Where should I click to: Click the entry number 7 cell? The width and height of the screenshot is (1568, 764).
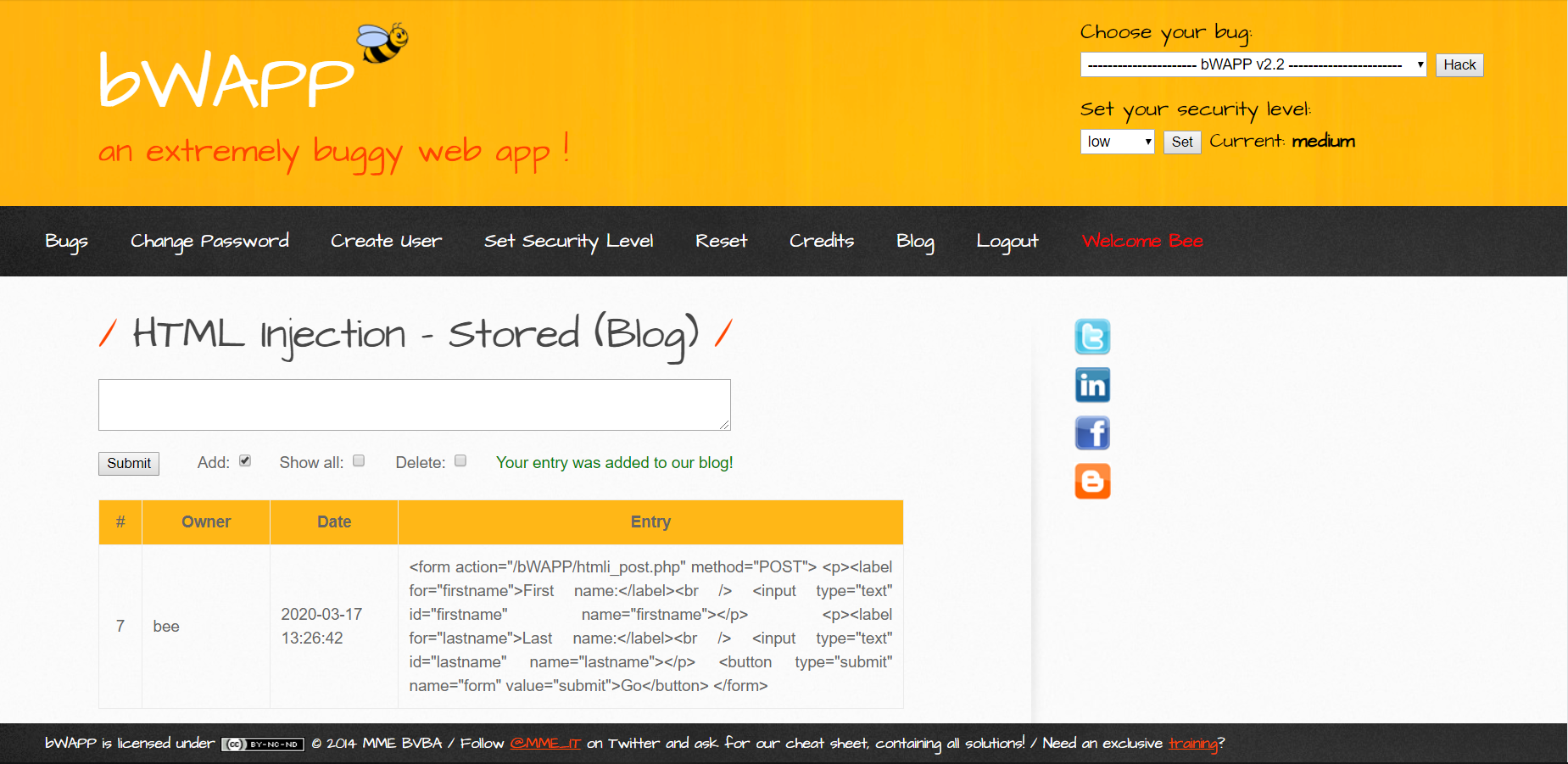(x=120, y=627)
